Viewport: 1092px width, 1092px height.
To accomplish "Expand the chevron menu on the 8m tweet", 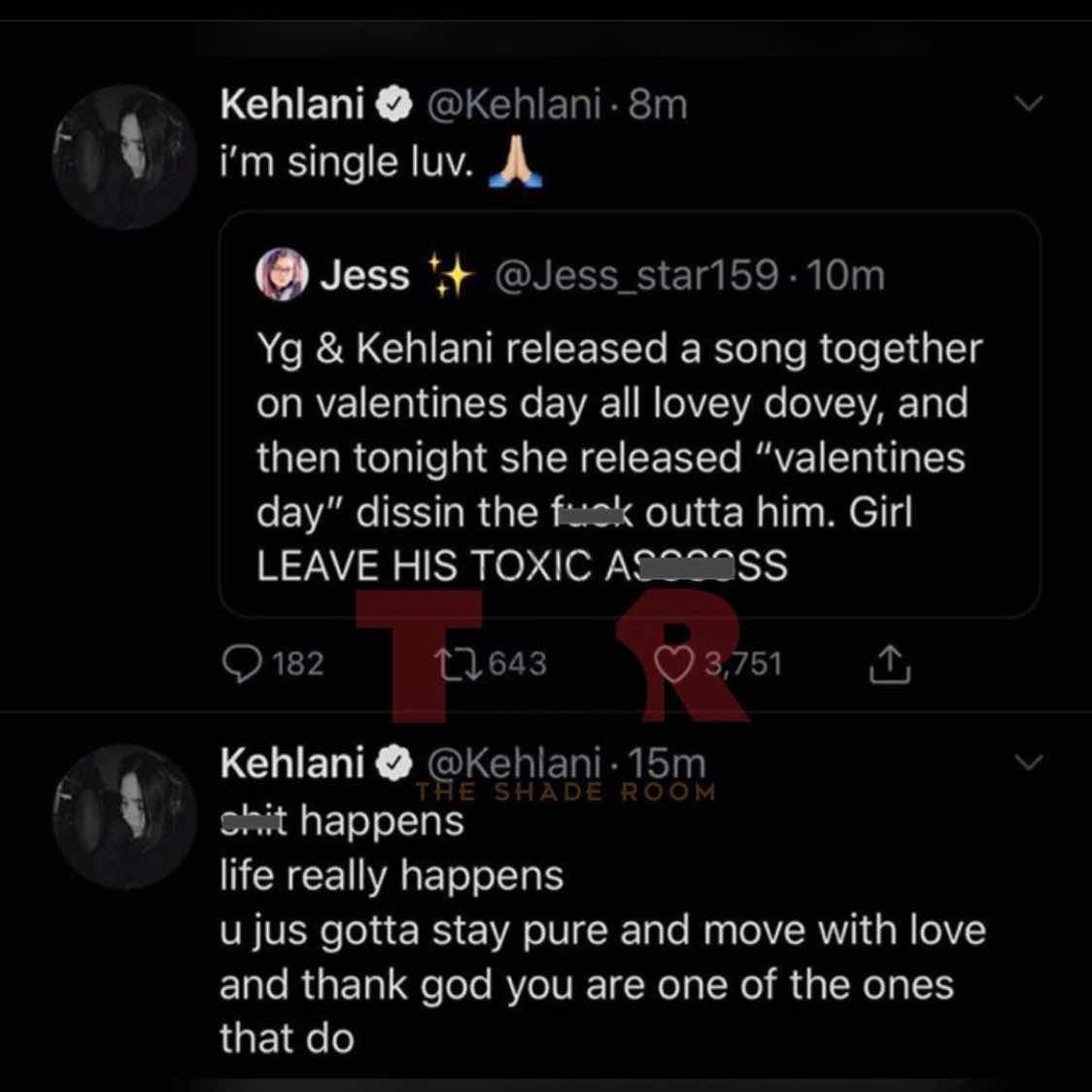I will (x=1029, y=103).
